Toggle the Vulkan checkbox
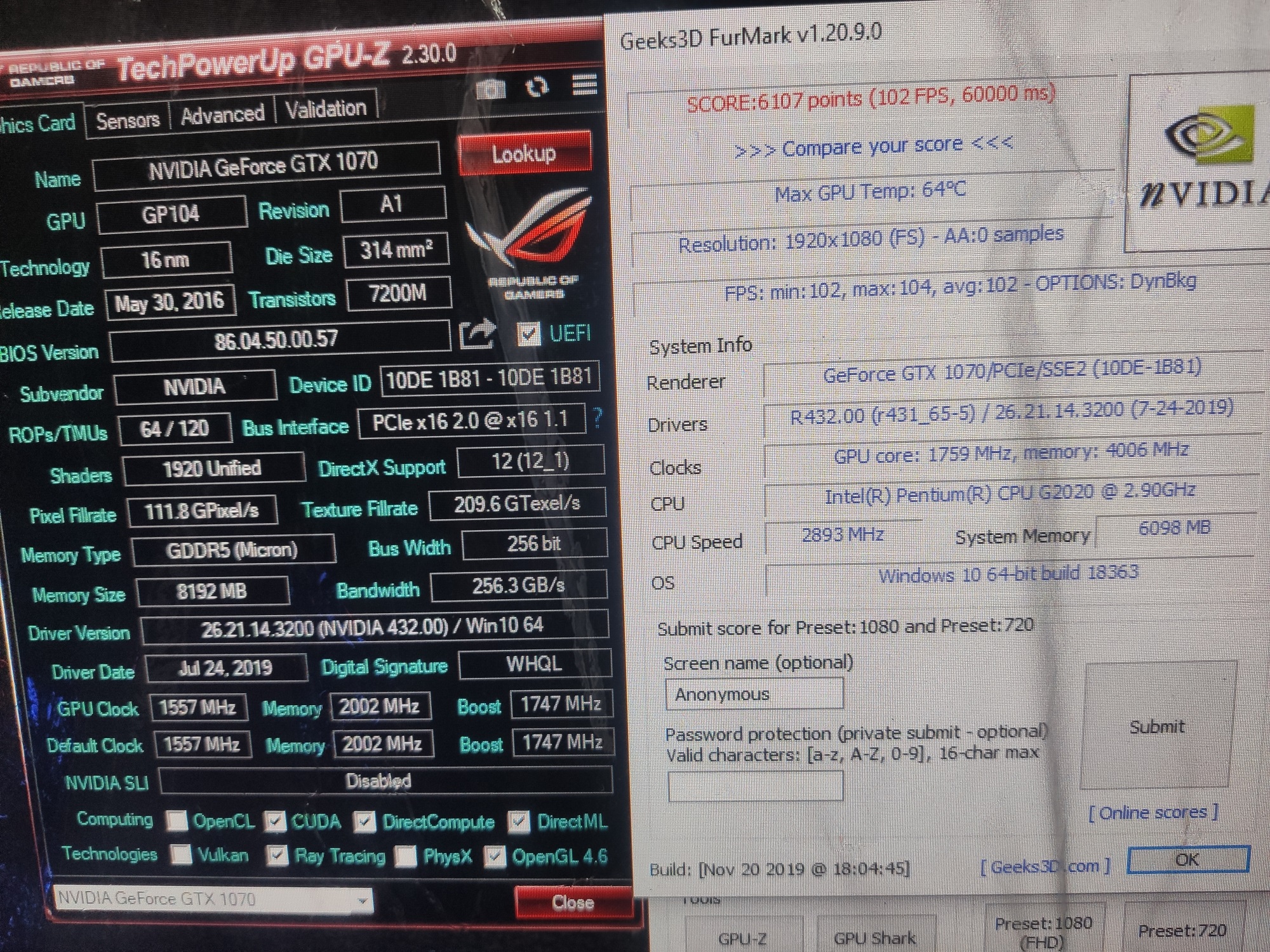Image resolution: width=1270 pixels, height=952 pixels. coord(182,854)
